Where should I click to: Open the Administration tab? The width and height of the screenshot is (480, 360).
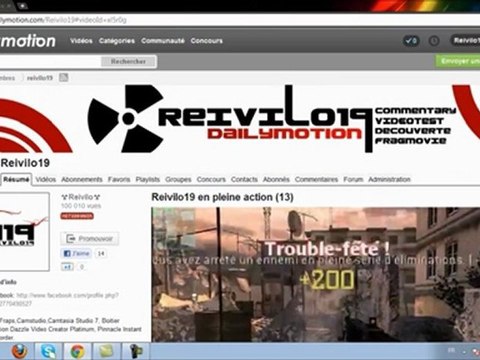[x=389, y=179]
